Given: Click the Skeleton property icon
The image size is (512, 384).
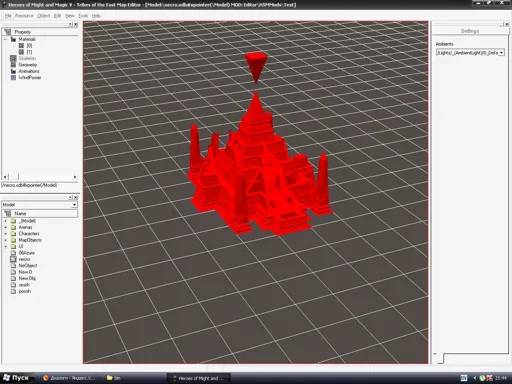Looking at the screenshot, I should pyautogui.click(x=13, y=58).
